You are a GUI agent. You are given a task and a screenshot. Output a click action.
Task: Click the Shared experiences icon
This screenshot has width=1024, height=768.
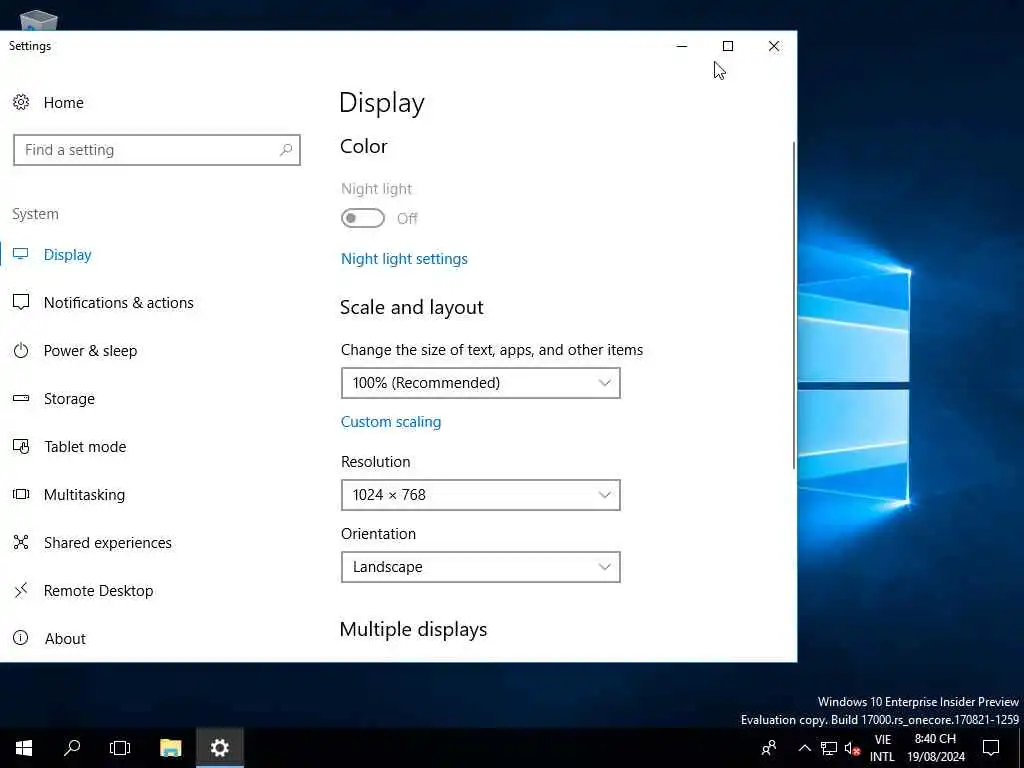[x=21, y=542]
